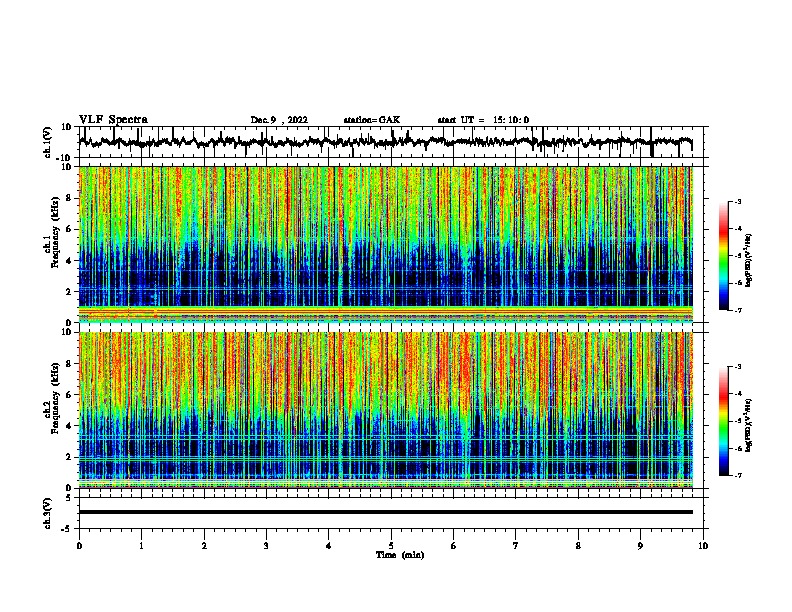Viewport: 792px width, 612px height.
Task: Click the "ch.1(V)" waveform axis label
Action: click(x=48, y=142)
